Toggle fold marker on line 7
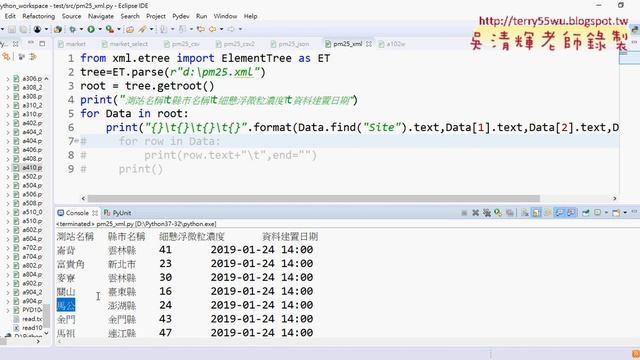Image resolution: width=640 pixels, height=360 pixels. click(x=76, y=141)
